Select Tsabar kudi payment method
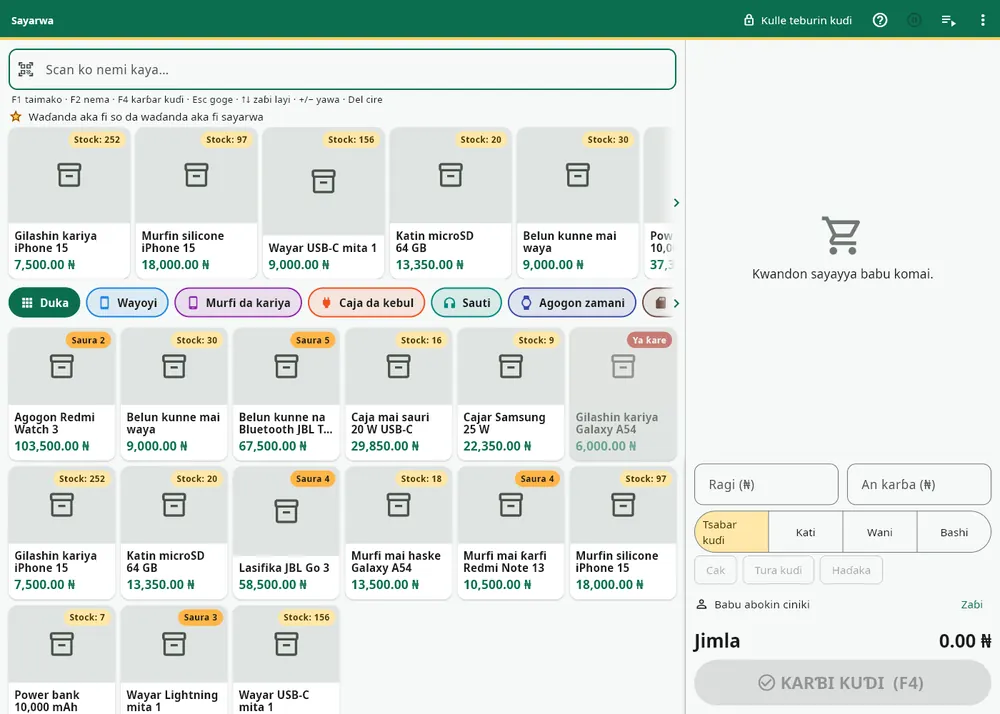The width and height of the screenshot is (1000, 714). tap(732, 532)
